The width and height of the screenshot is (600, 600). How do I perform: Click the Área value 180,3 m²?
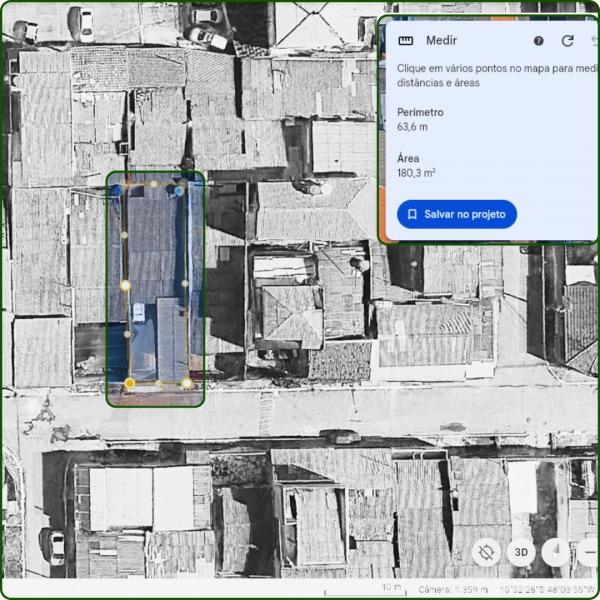click(x=416, y=173)
